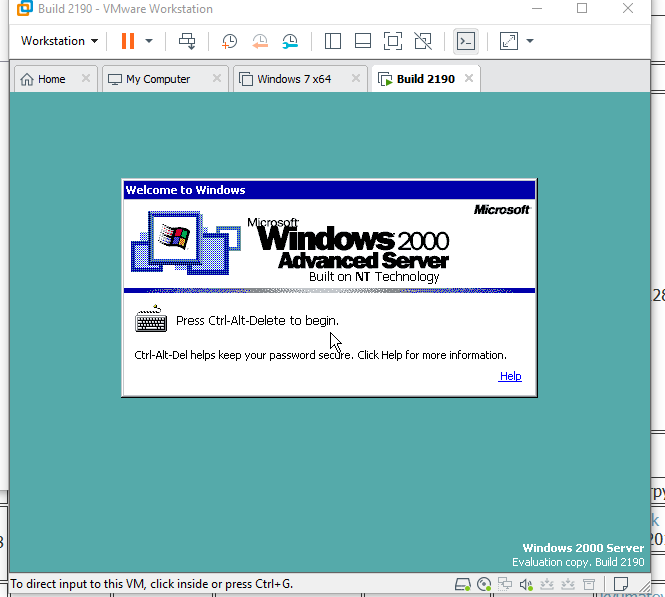Click the 'Evaluation copy. Build 2190' text

pyautogui.click(x=578, y=562)
